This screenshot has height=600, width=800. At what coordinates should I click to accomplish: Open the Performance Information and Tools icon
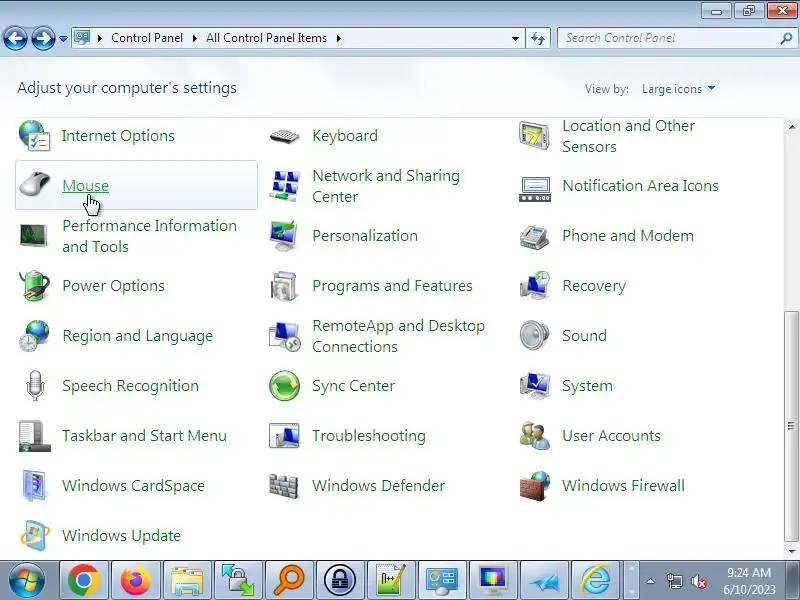(x=34, y=236)
